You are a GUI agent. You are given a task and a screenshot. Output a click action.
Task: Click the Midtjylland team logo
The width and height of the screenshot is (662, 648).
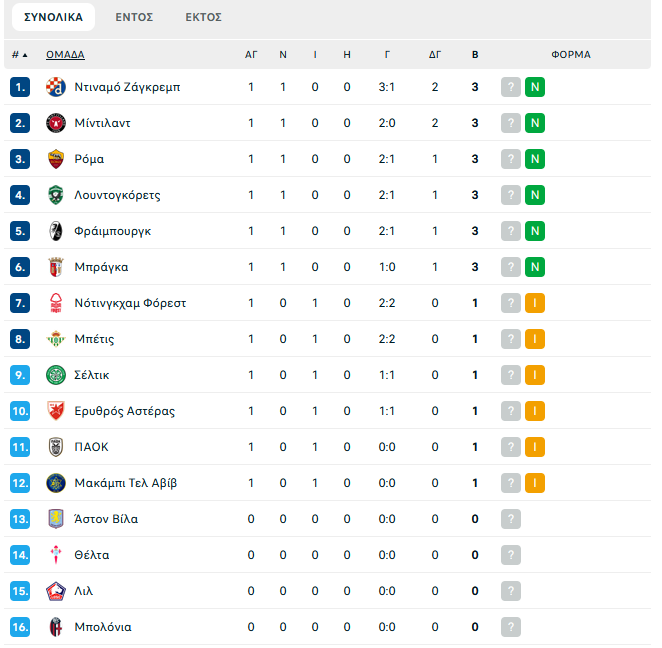[x=56, y=123]
